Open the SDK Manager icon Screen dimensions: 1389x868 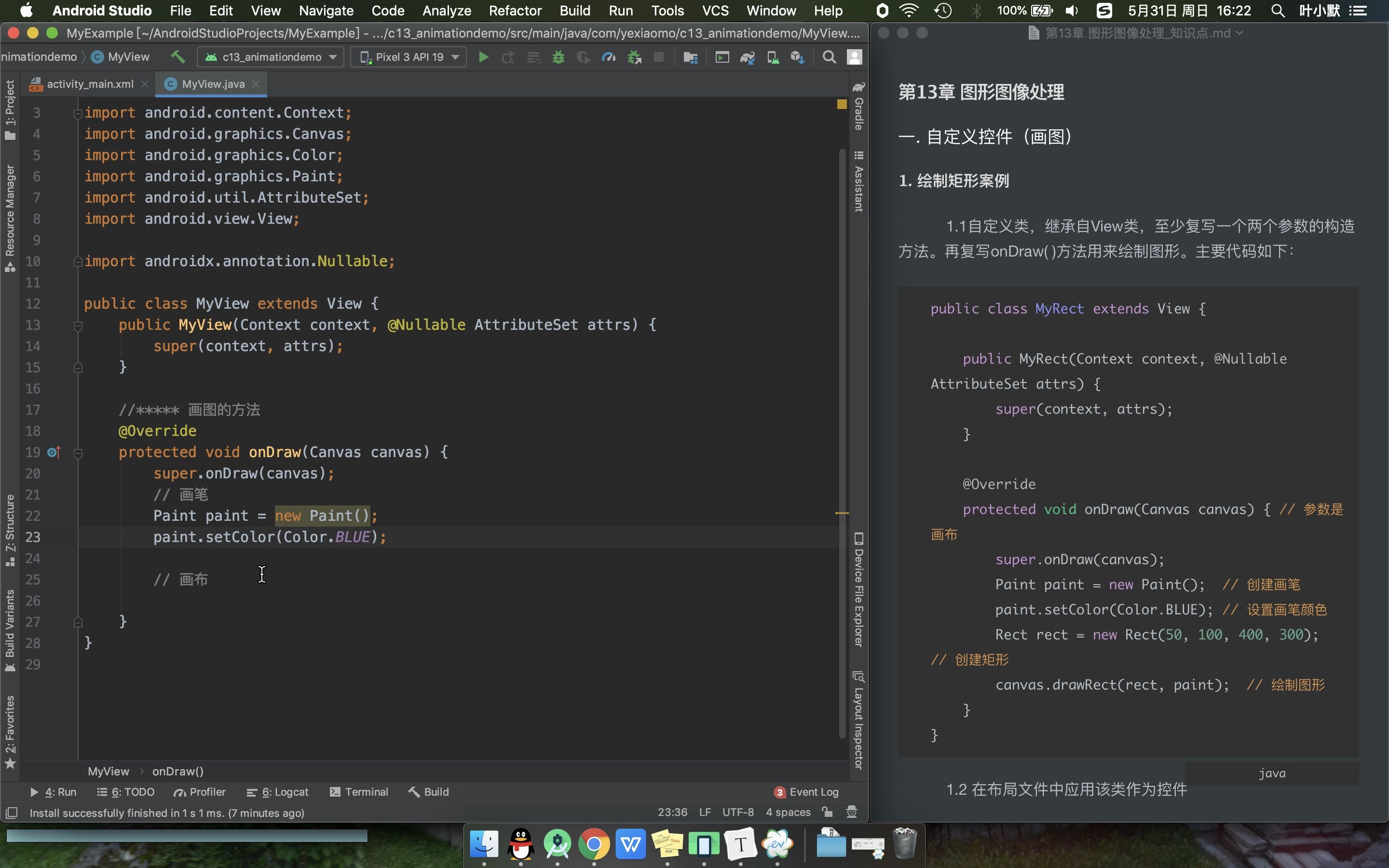click(x=798, y=57)
